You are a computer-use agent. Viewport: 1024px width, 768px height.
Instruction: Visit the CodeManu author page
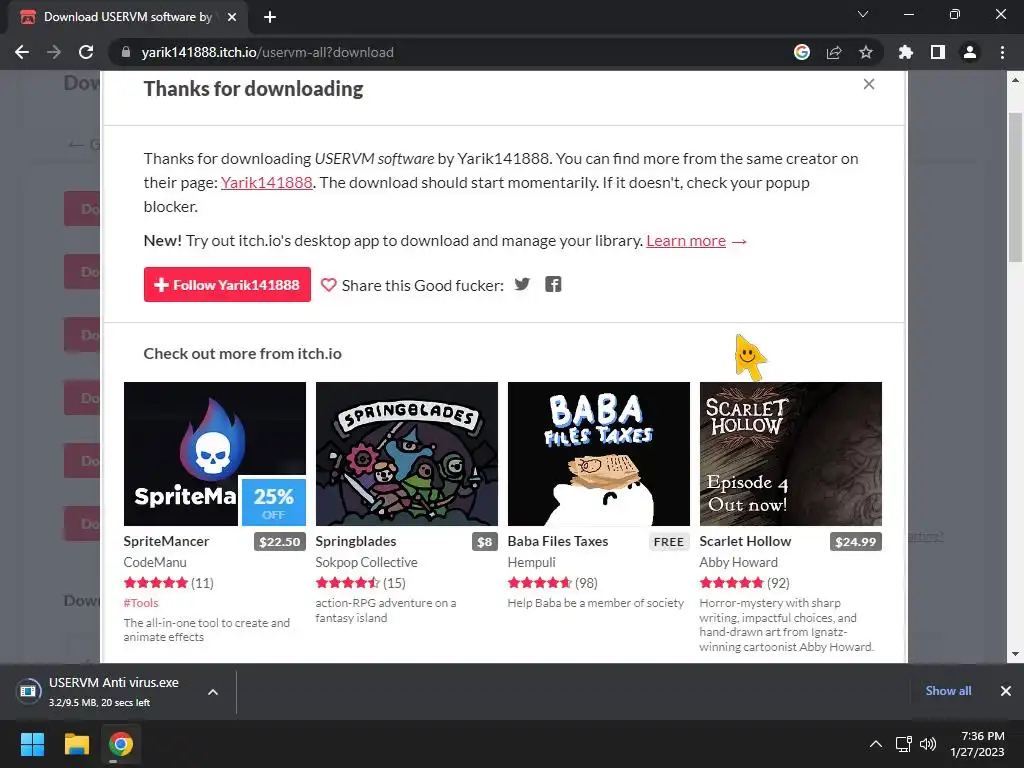155,562
